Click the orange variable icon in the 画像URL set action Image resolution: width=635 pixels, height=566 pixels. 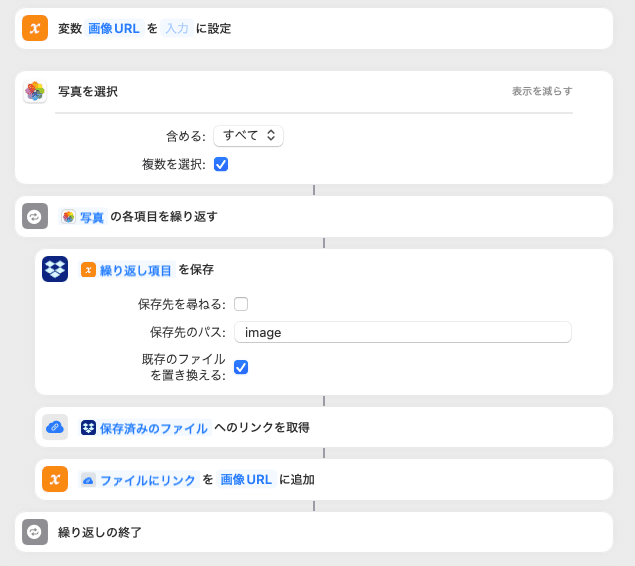click(35, 28)
